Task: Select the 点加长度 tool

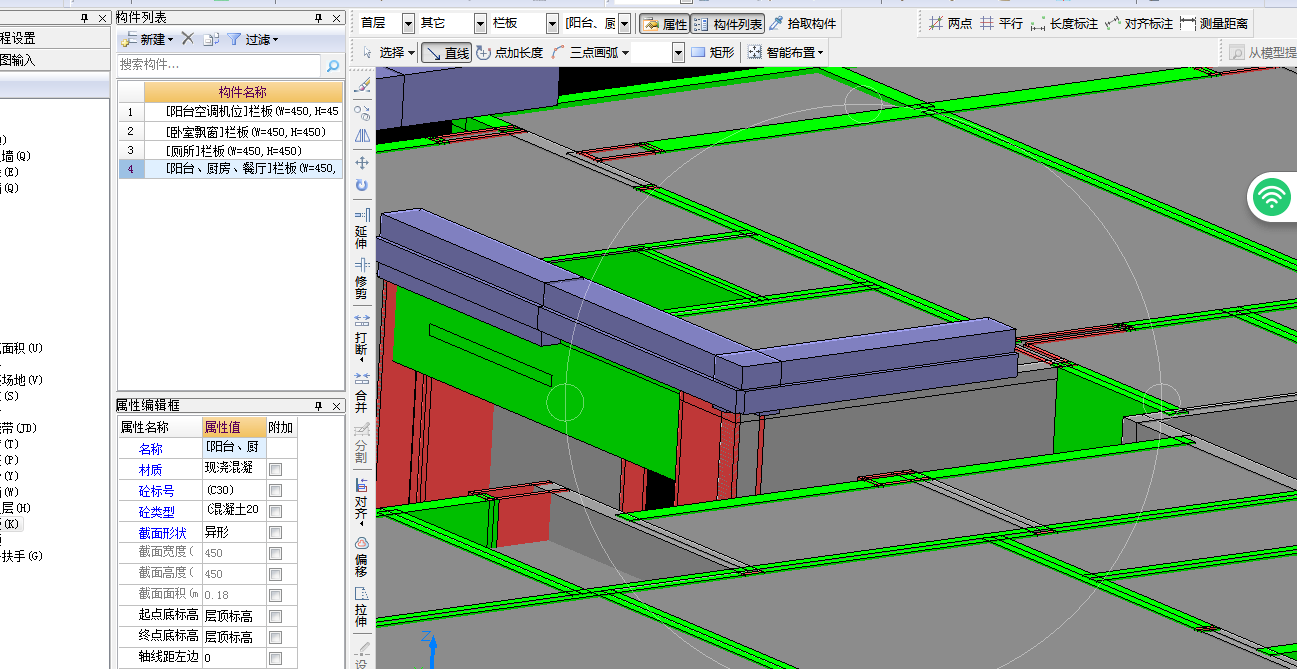Action: click(510, 52)
